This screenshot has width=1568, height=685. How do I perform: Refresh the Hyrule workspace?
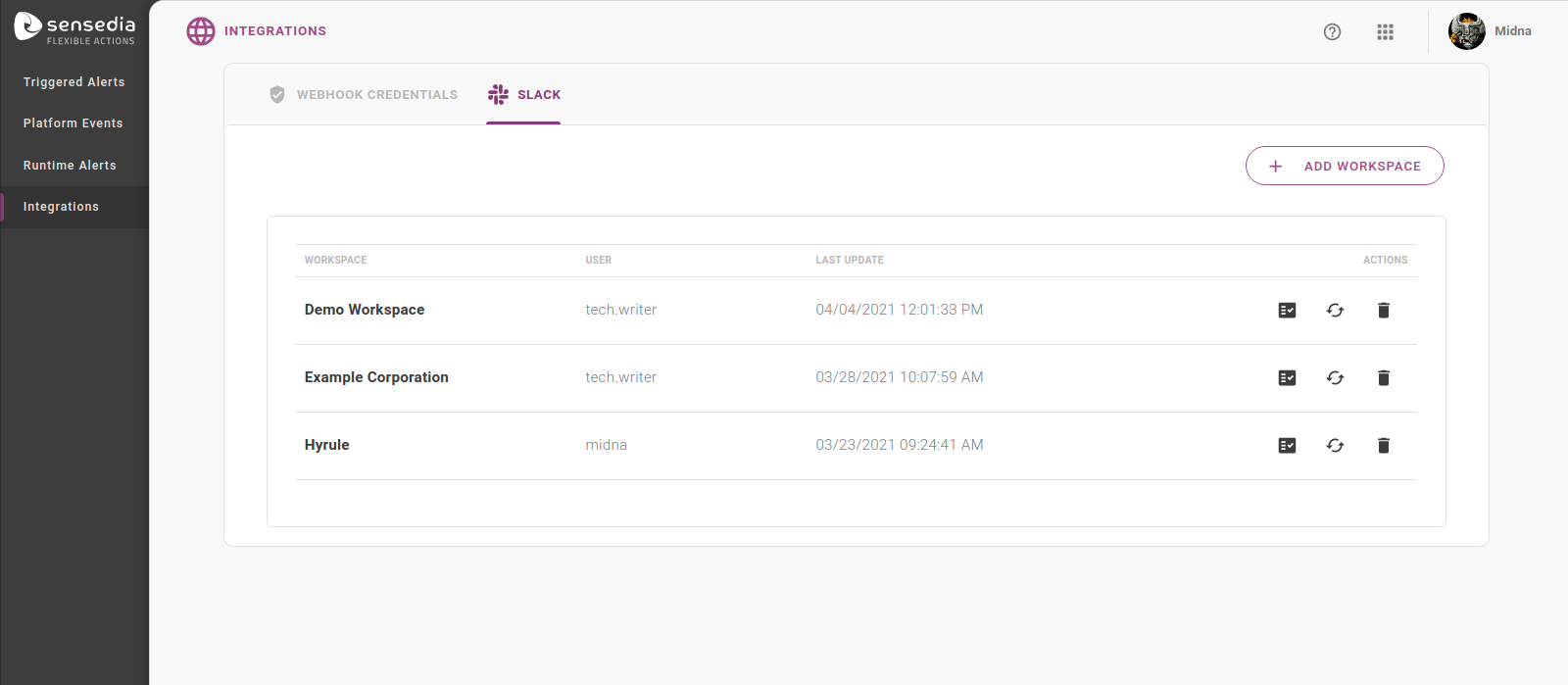[1335, 446]
